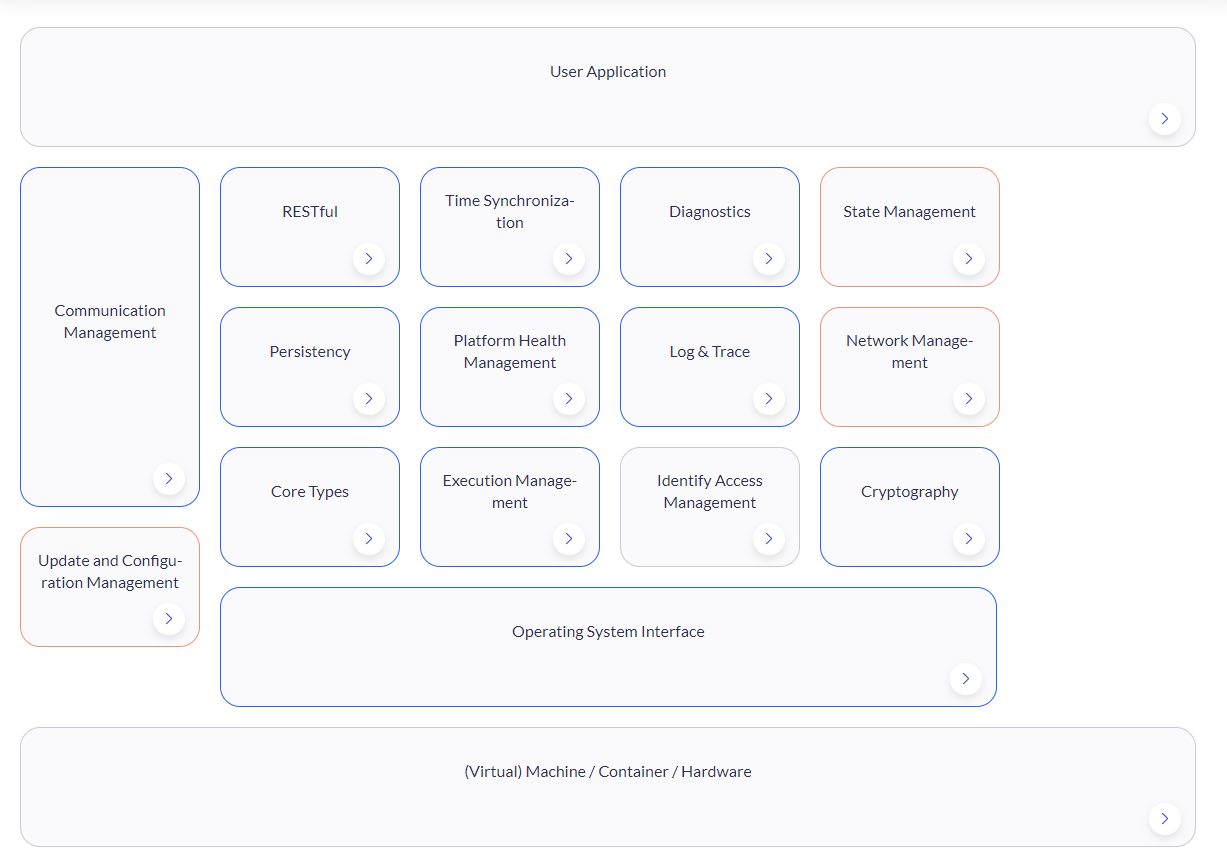
Task: Click the chevron icon on Persistency card
Action: (x=368, y=399)
